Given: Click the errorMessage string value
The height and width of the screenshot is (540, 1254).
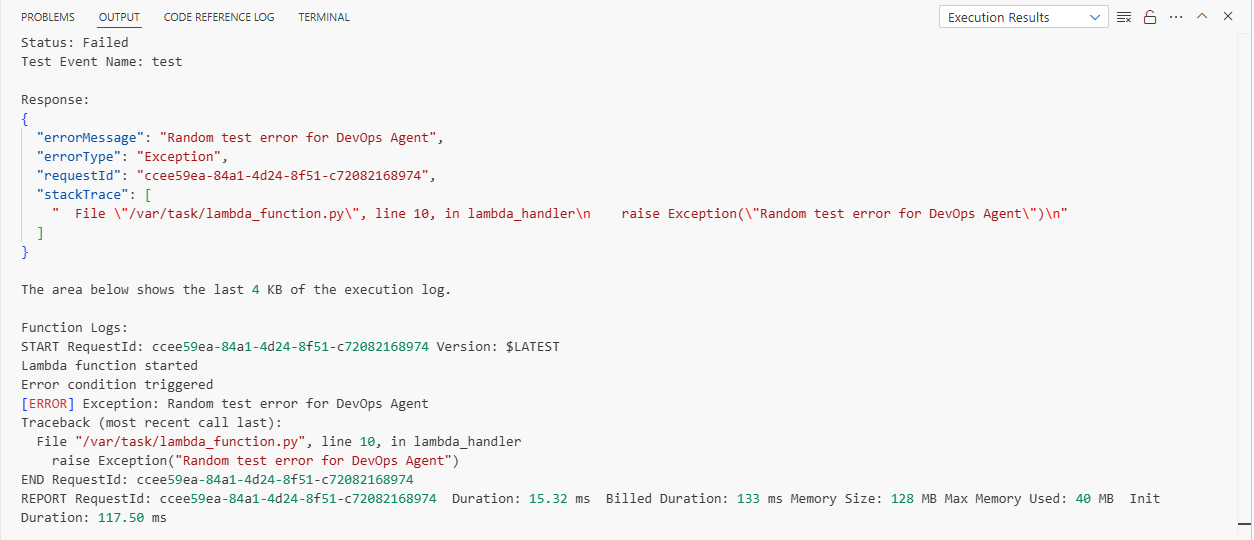Looking at the screenshot, I should pyautogui.click(x=302, y=137).
